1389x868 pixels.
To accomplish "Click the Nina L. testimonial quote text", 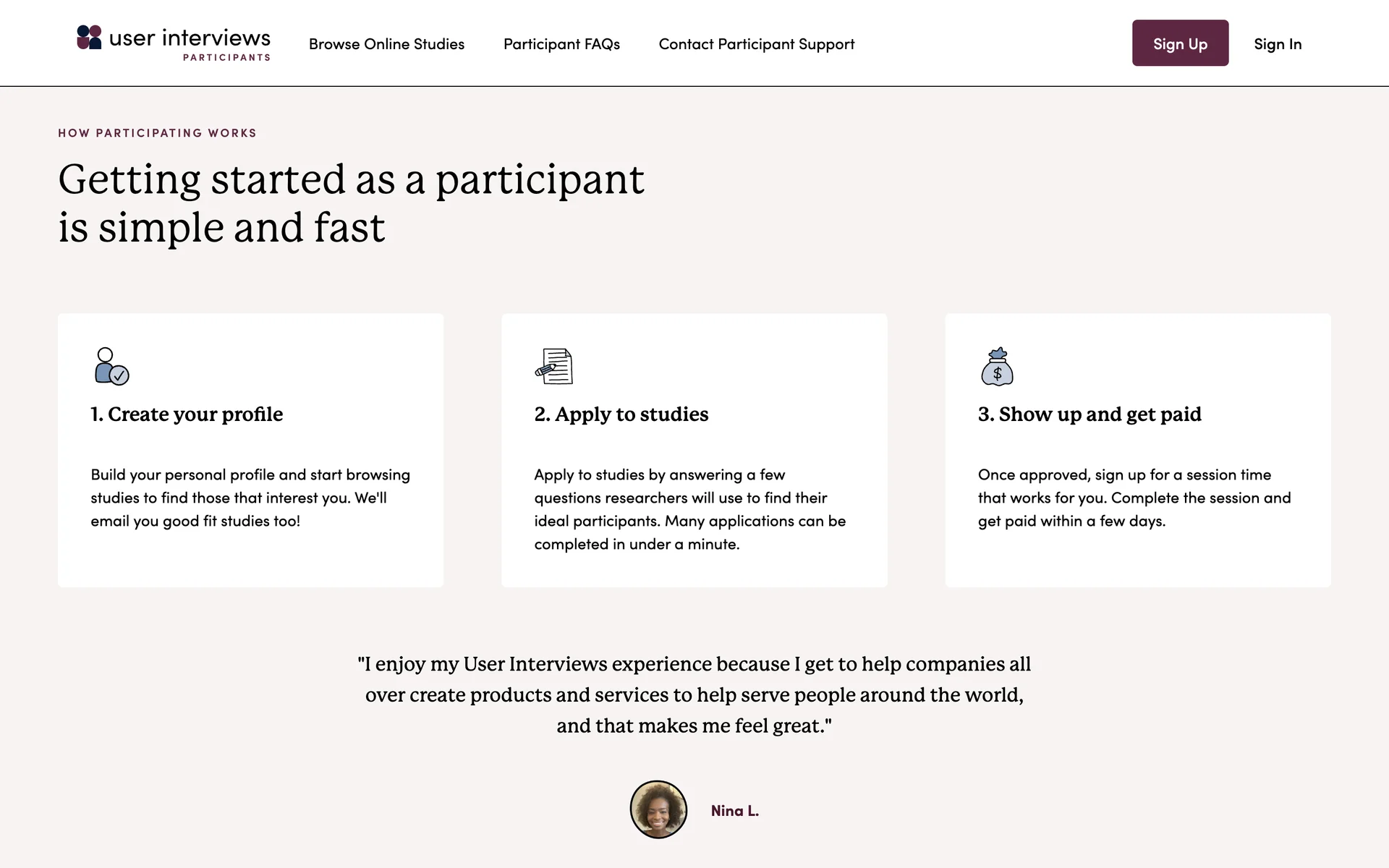I will (694, 694).
